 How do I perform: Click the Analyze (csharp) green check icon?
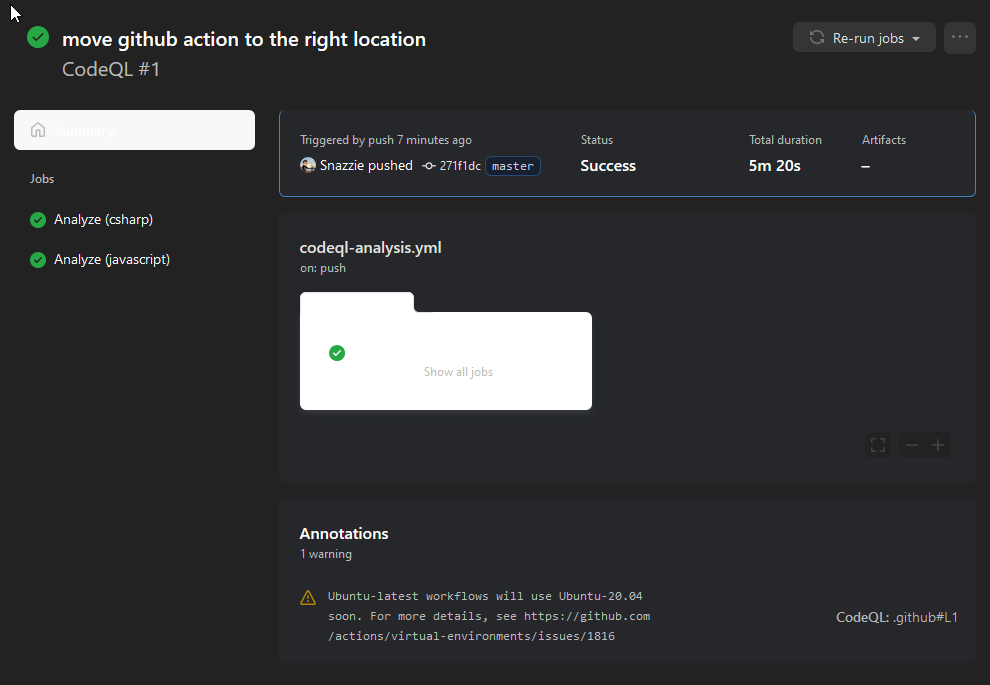(x=38, y=220)
